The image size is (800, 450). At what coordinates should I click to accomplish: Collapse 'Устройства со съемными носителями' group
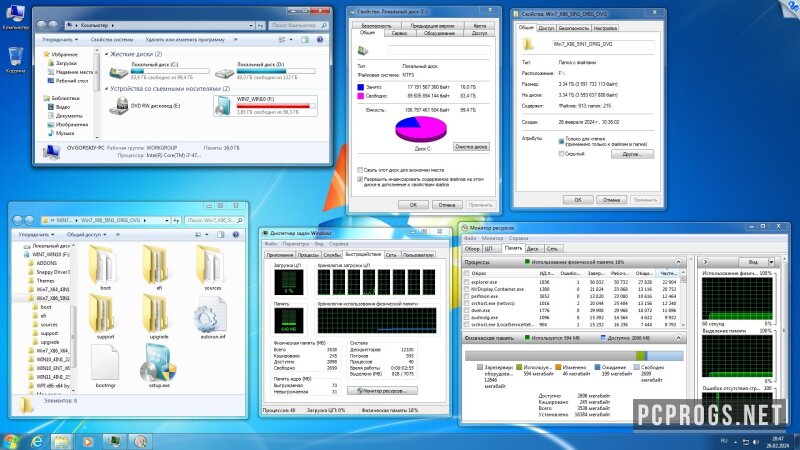click(107, 88)
